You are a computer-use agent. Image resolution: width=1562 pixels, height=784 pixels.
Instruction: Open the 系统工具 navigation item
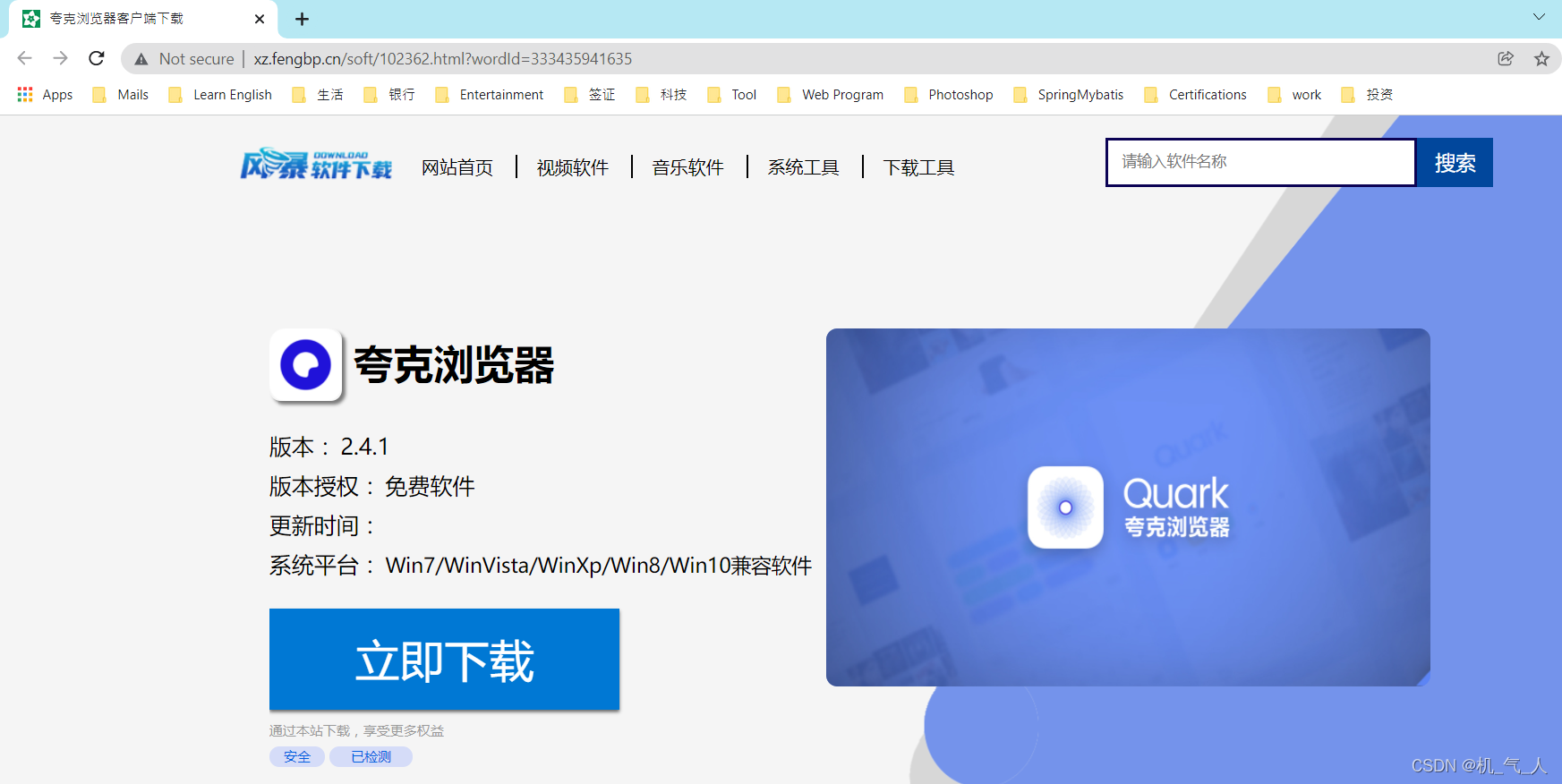pos(804,167)
